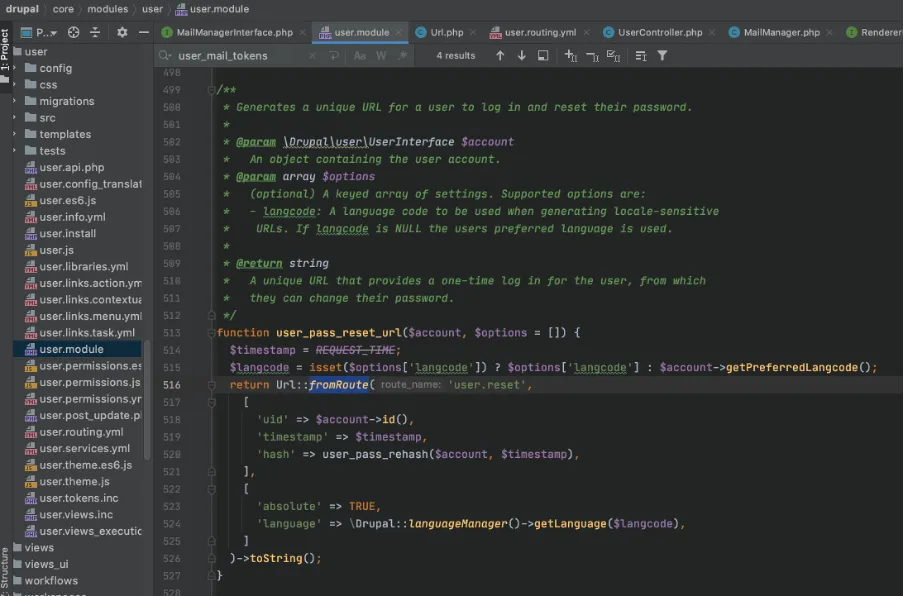Expand the templates folder
The height and width of the screenshot is (596, 904).
tap(14, 134)
